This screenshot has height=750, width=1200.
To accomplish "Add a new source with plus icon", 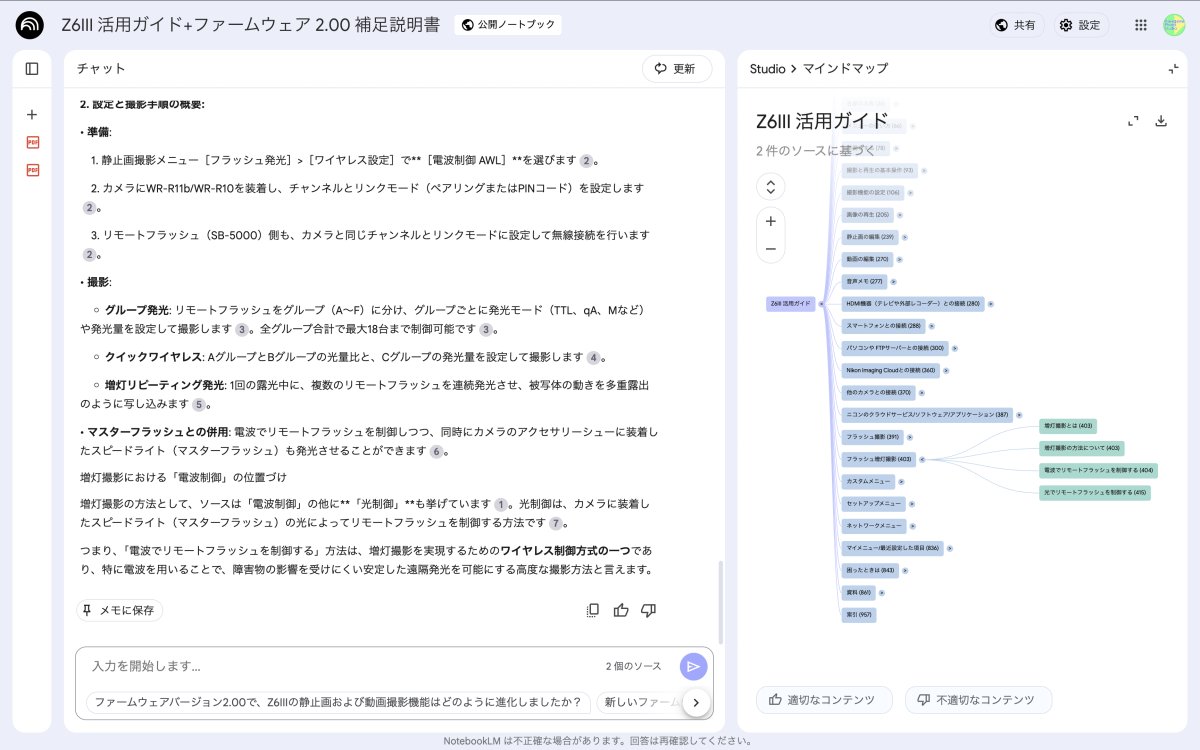I will 32,115.
